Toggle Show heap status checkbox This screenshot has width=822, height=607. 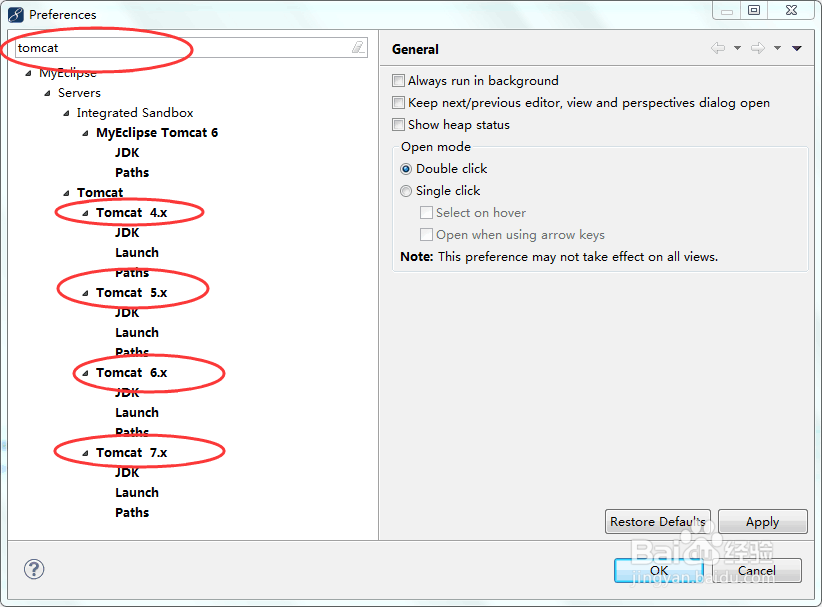click(398, 124)
